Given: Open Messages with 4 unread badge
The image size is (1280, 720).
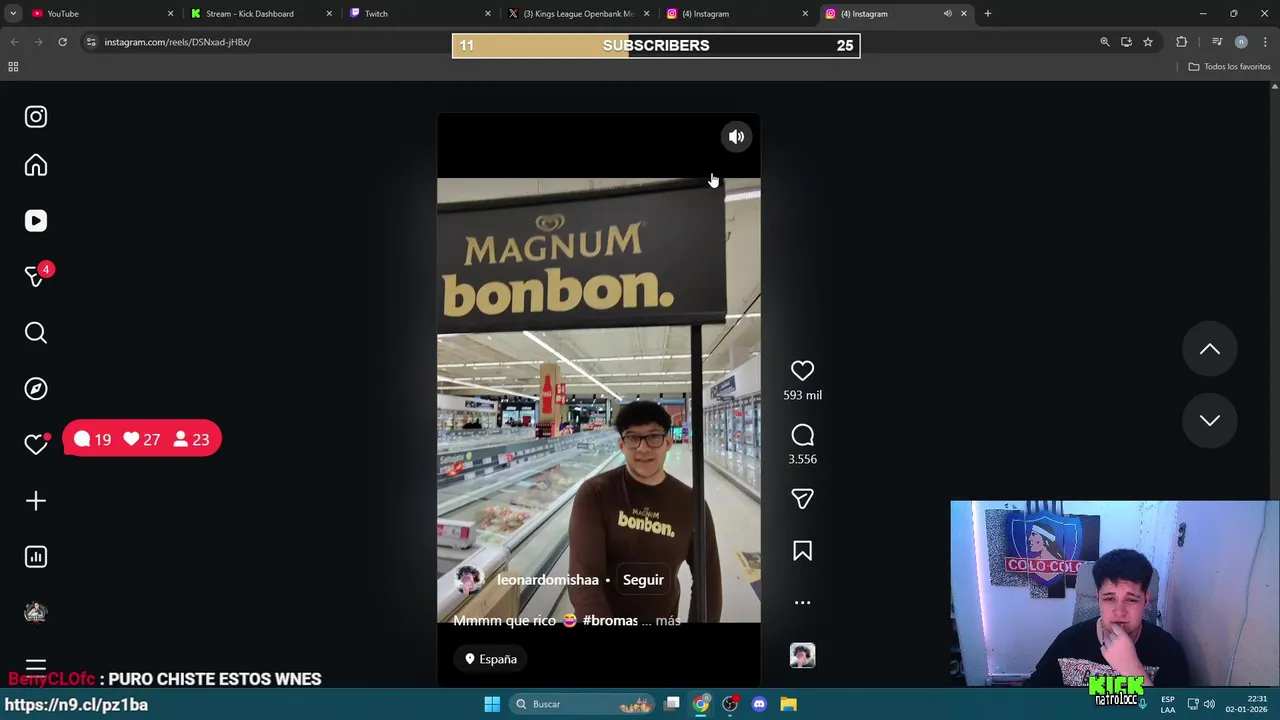Looking at the screenshot, I should click(x=37, y=276).
